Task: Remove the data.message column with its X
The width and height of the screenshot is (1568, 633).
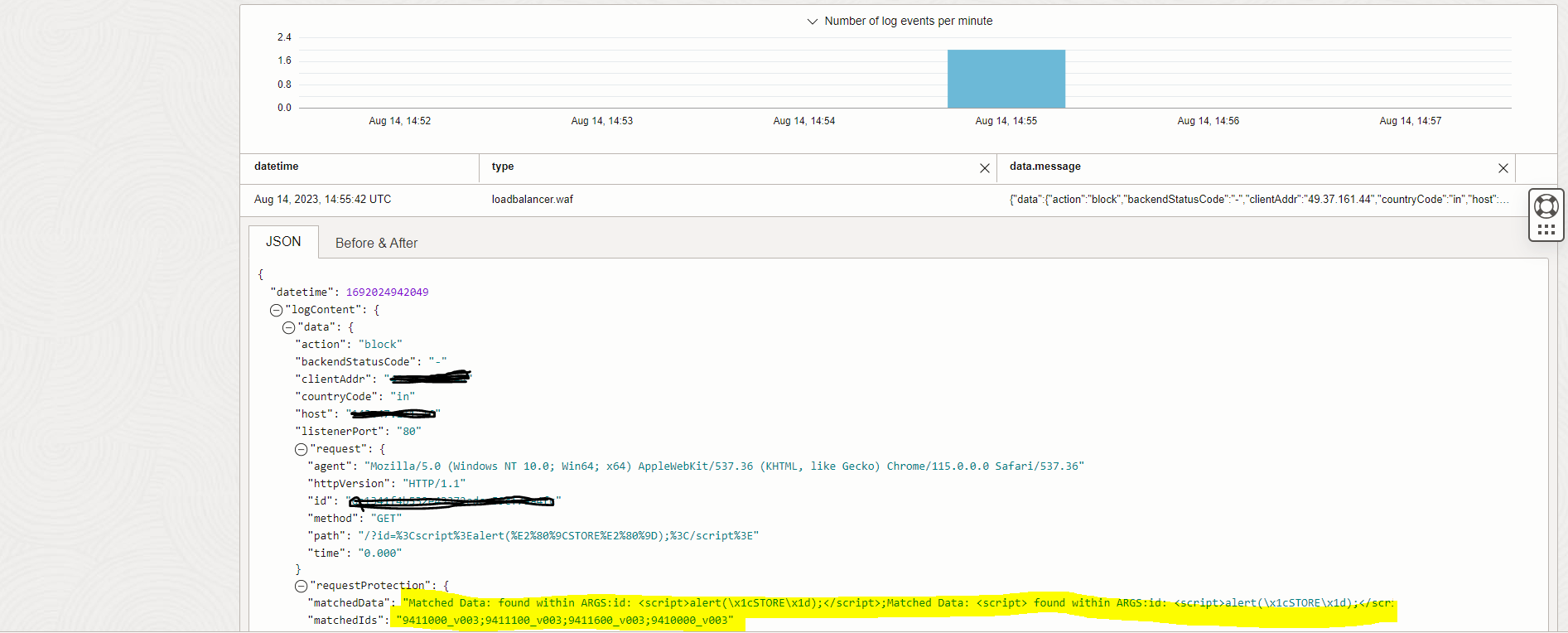Action: [x=1503, y=168]
